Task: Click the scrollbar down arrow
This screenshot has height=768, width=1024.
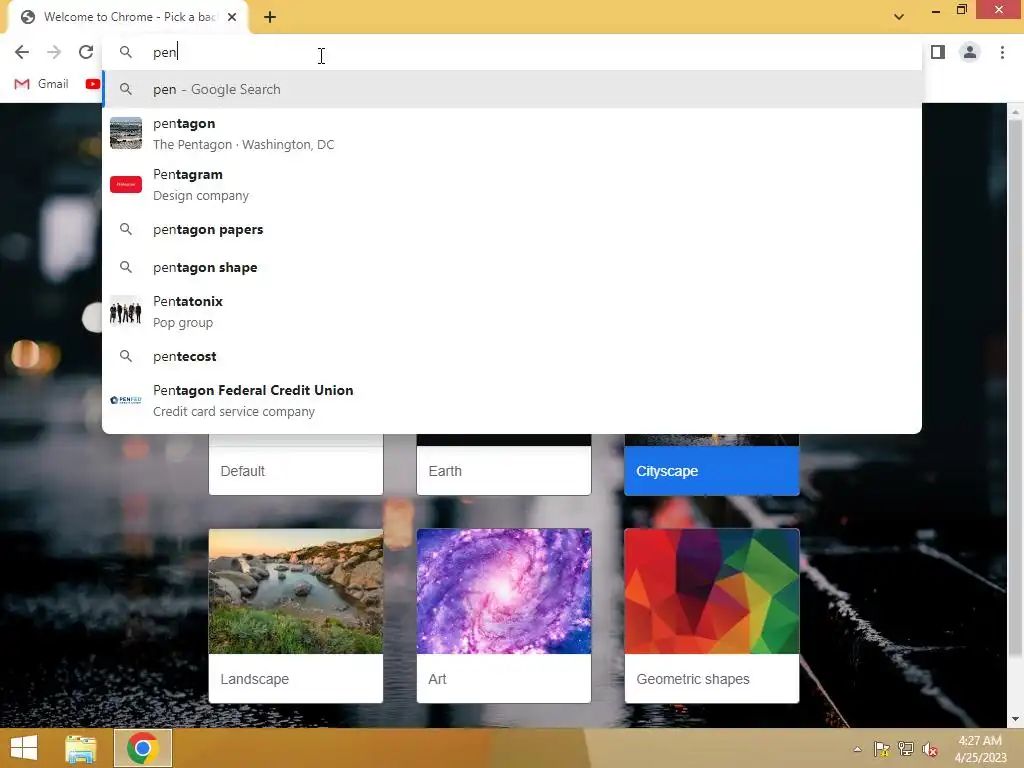Action: [1015, 720]
